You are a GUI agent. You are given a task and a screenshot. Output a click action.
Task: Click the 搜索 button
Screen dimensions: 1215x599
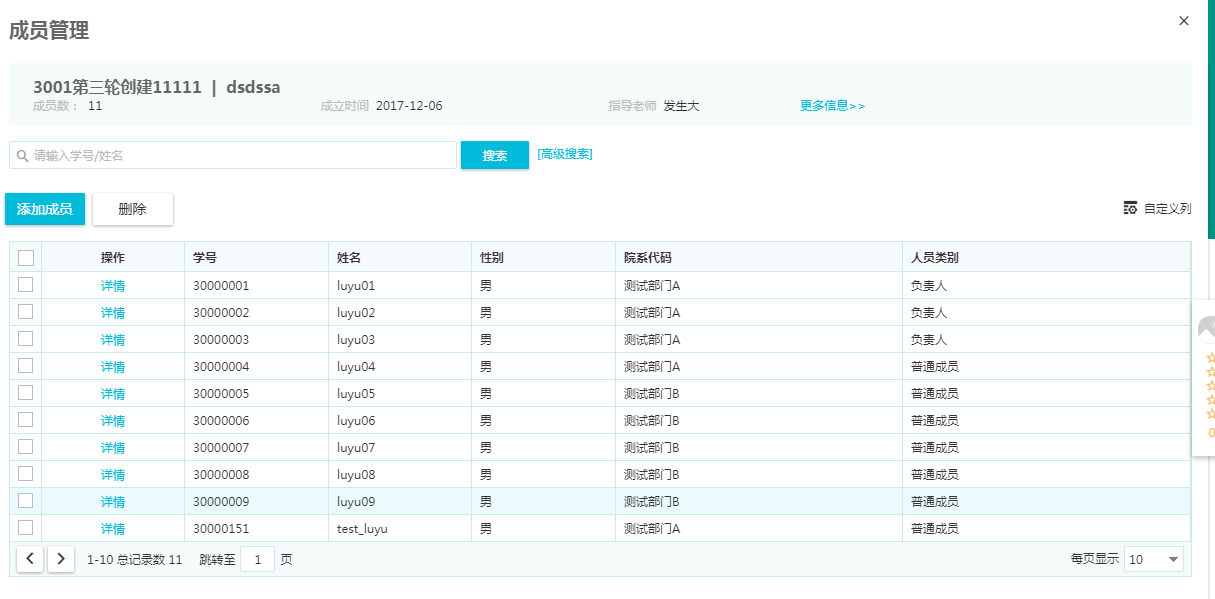tap(494, 155)
